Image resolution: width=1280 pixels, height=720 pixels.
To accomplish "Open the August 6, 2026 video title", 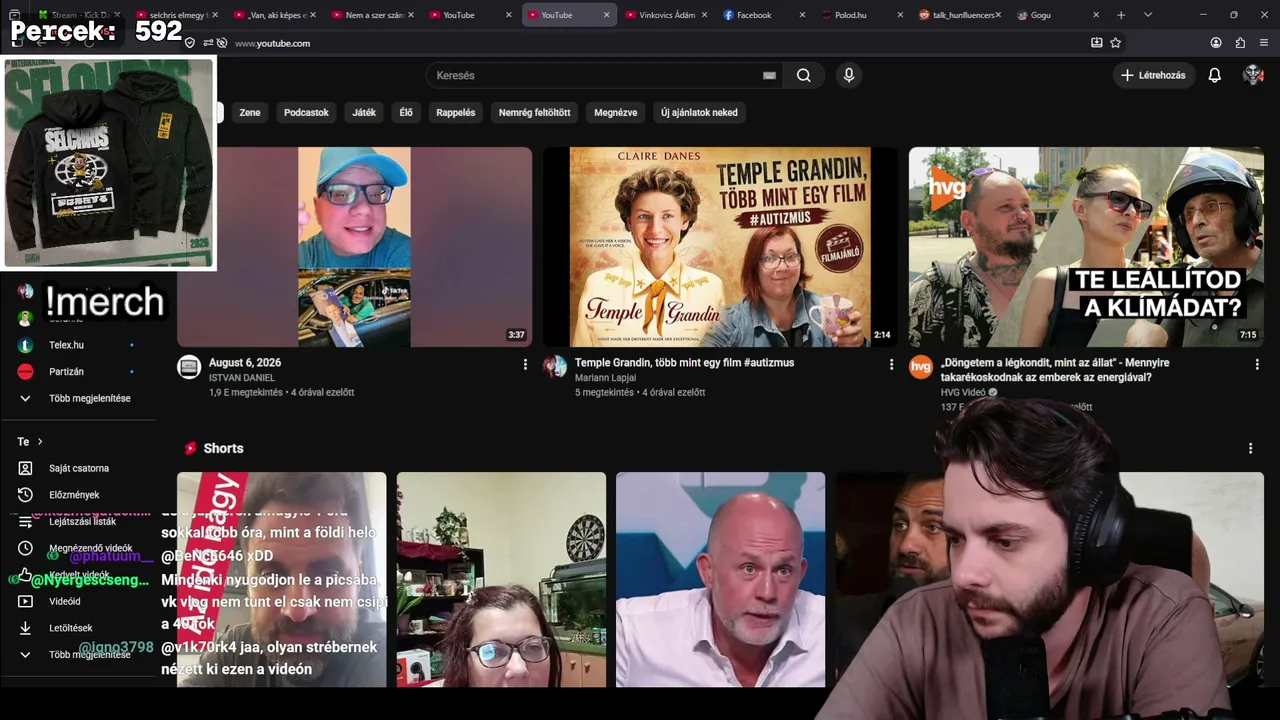I will 245,363.
